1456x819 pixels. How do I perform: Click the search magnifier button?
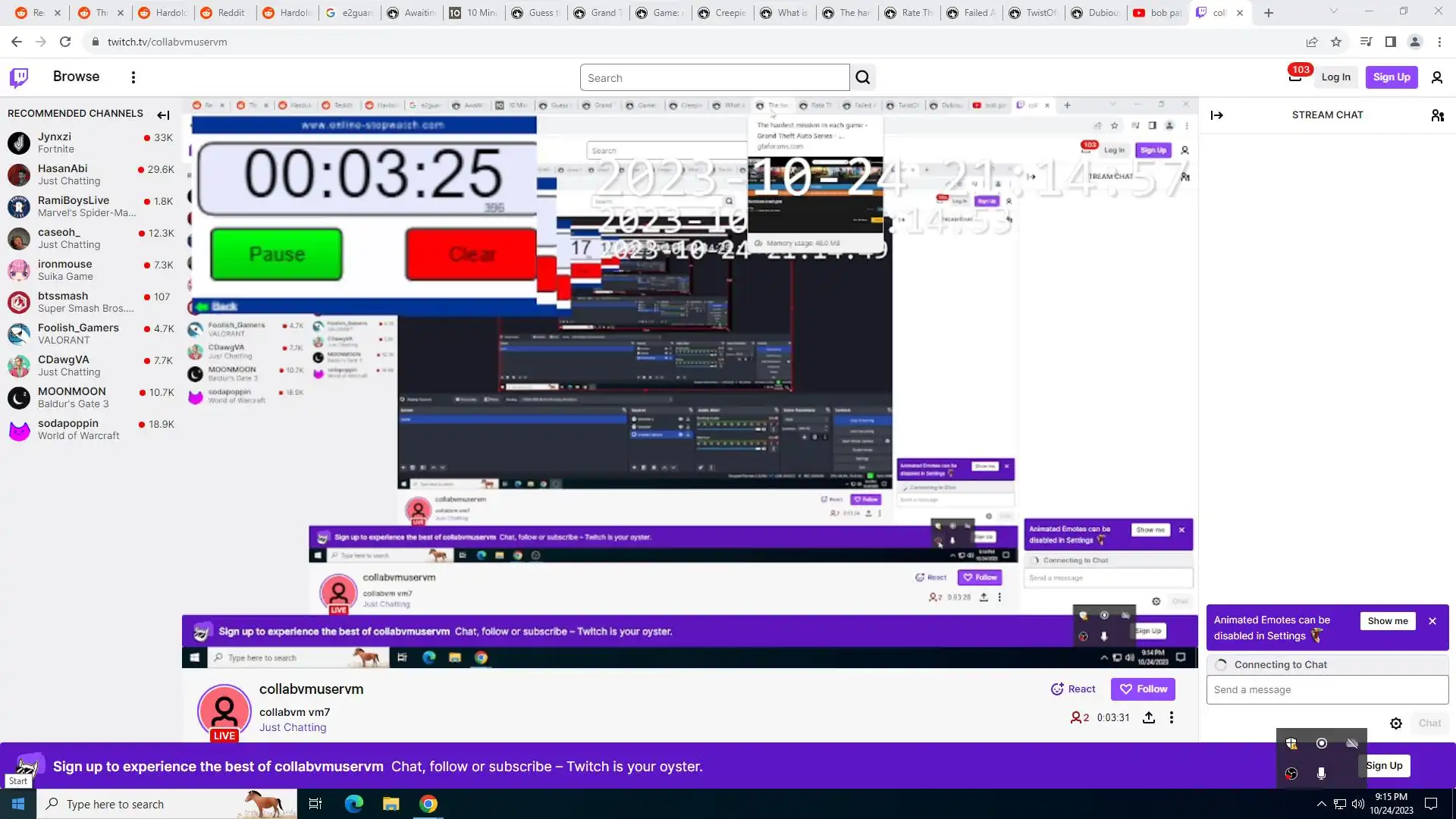(863, 77)
